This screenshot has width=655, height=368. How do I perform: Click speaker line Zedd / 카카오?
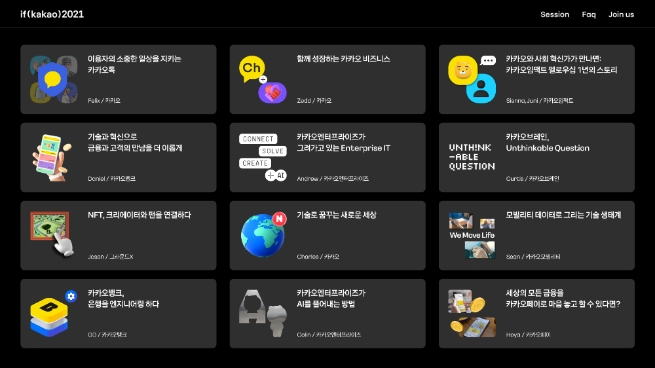tap(314, 101)
